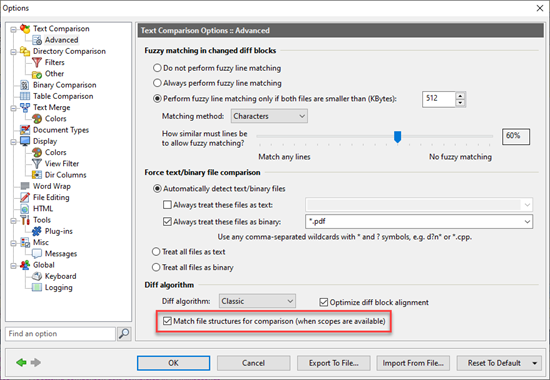Collapse the Text Merge tree node
Image resolution: width=550 pixels, height=380 pixels.
[x=13, y=108]
